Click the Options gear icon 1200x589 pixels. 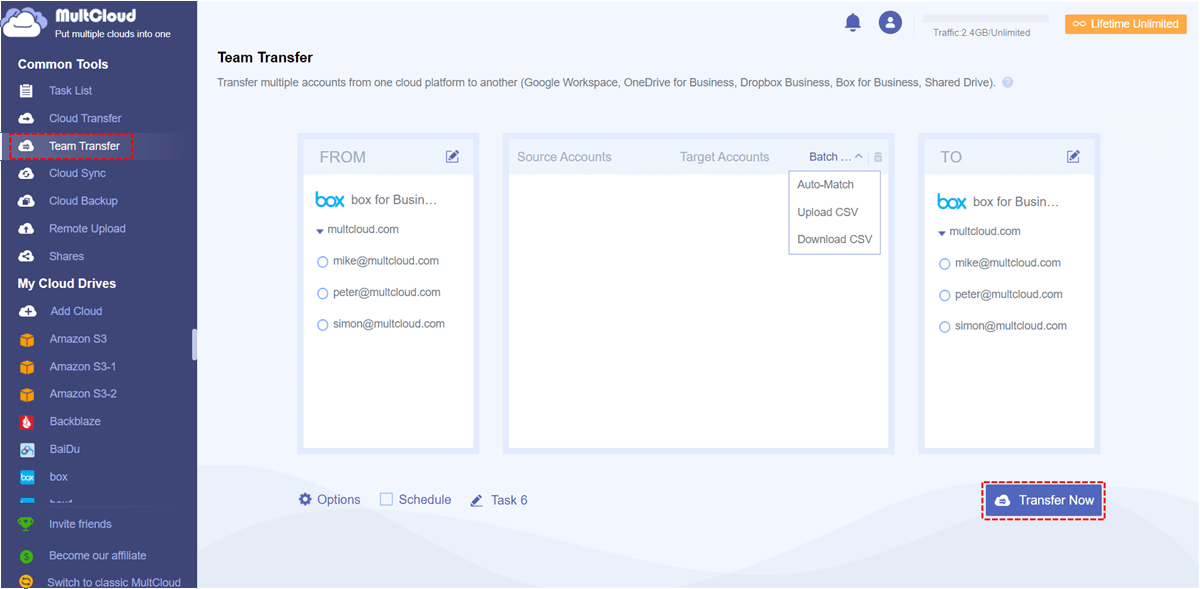pyautogui.click(x=305, y=499)
